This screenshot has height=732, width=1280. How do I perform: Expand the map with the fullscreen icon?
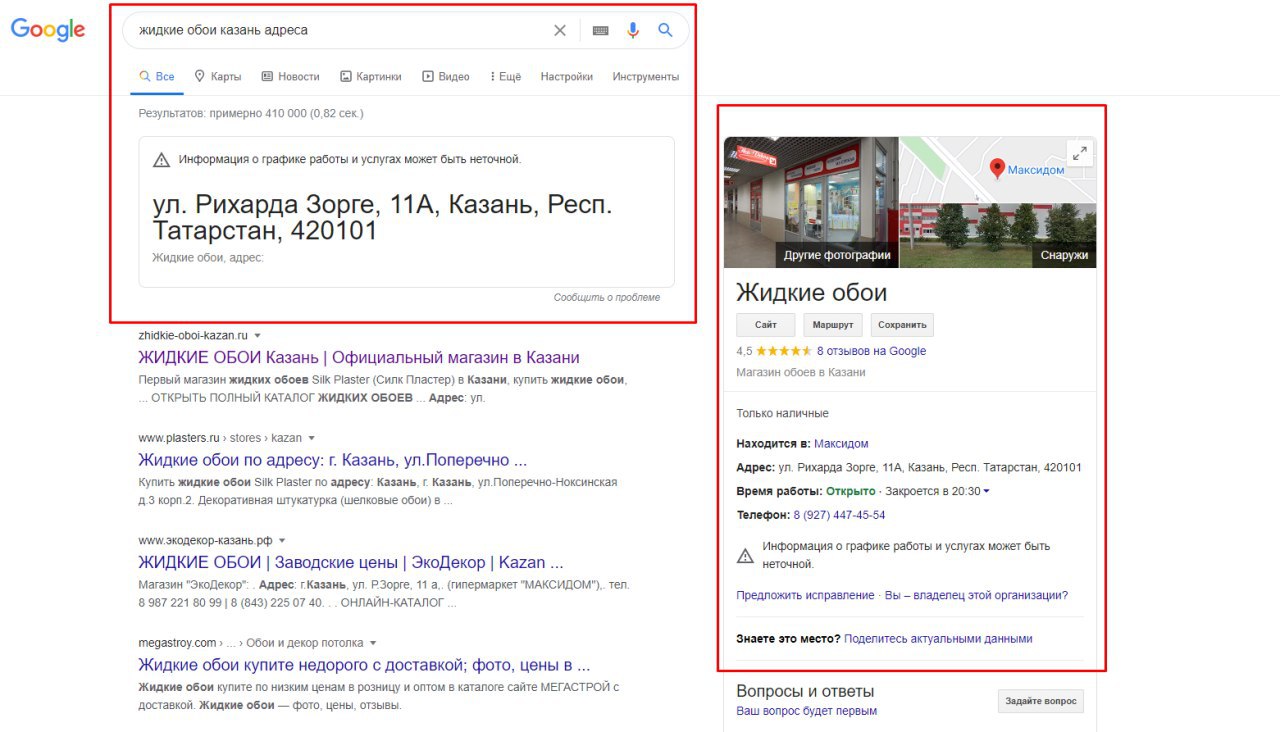[x=1080, y=153]
